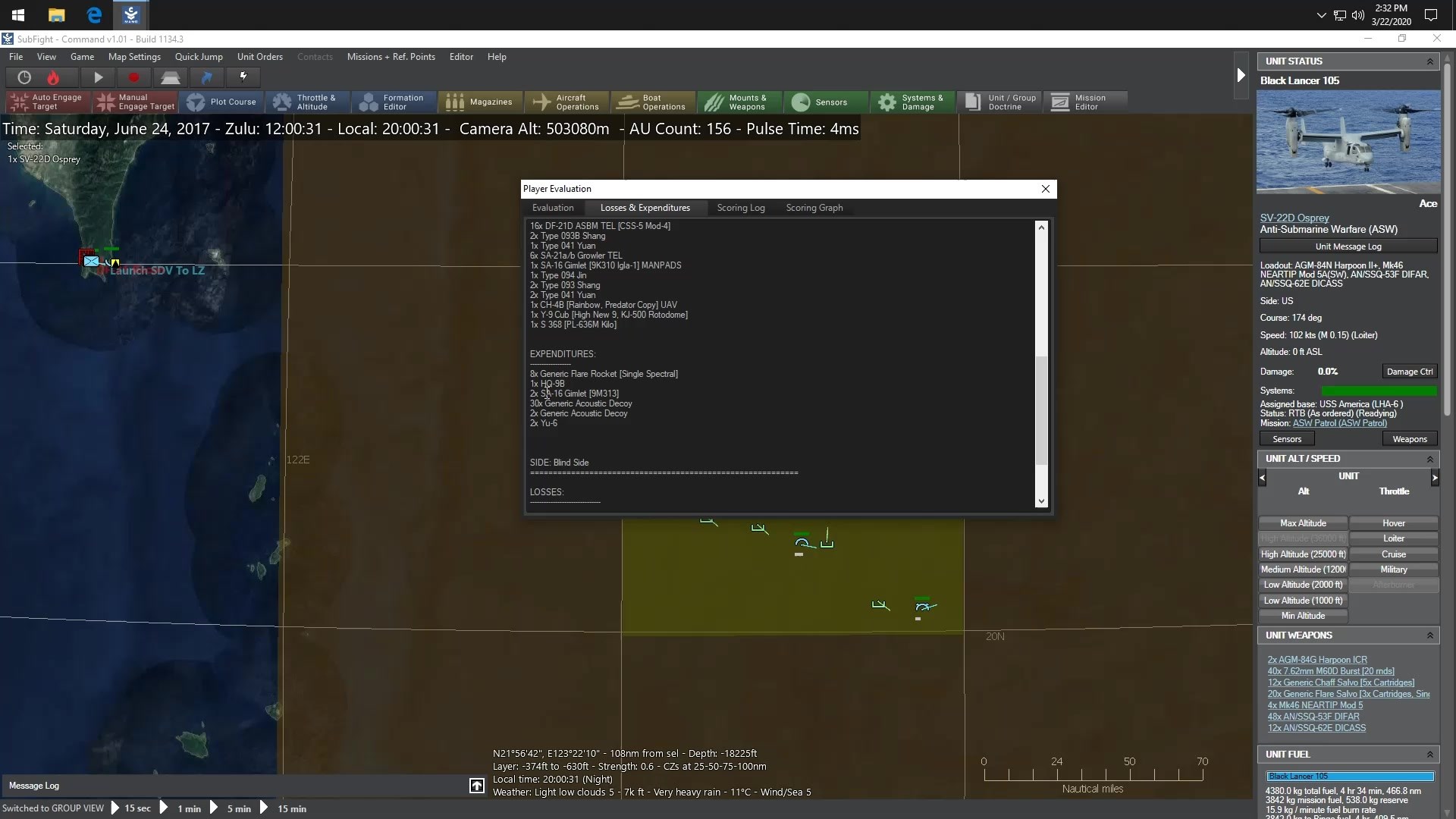
Task: Open the SV-22D Osprey database link
Action: tap(1294, 218)
